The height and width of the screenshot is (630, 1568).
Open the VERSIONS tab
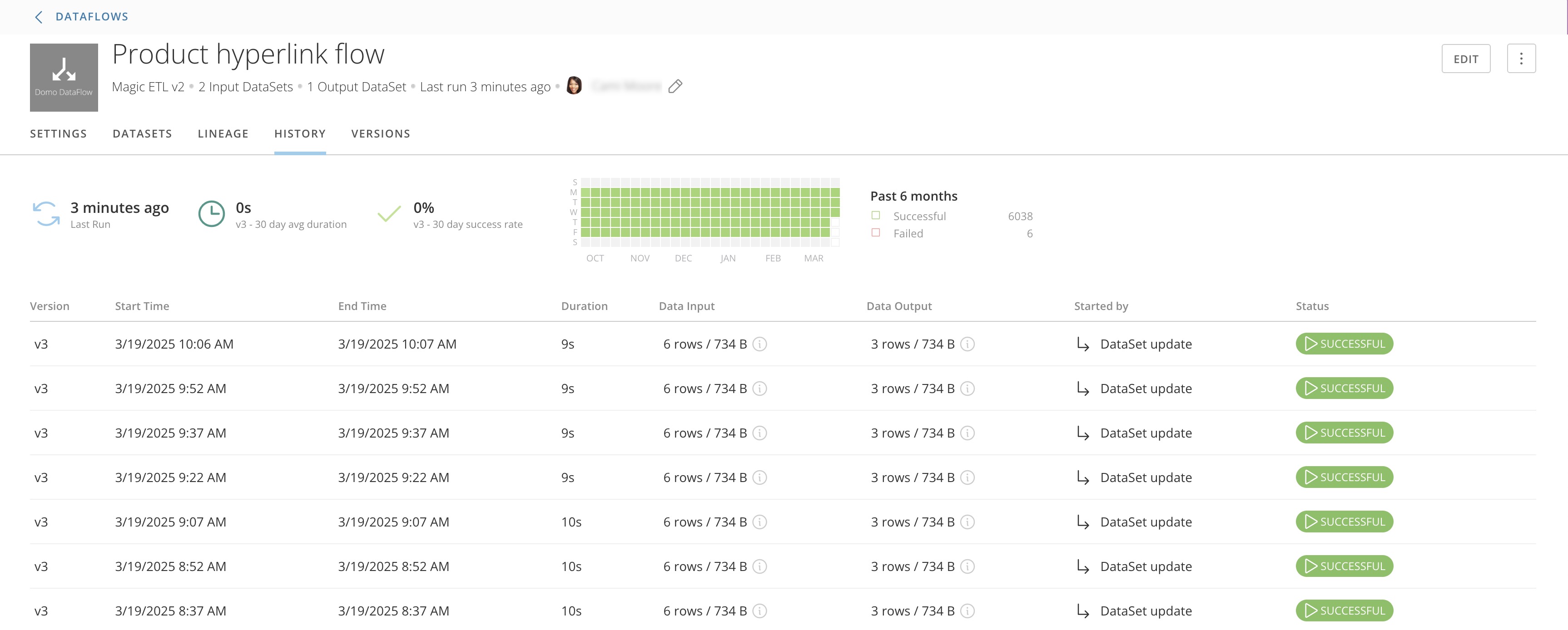coord(381,134)
